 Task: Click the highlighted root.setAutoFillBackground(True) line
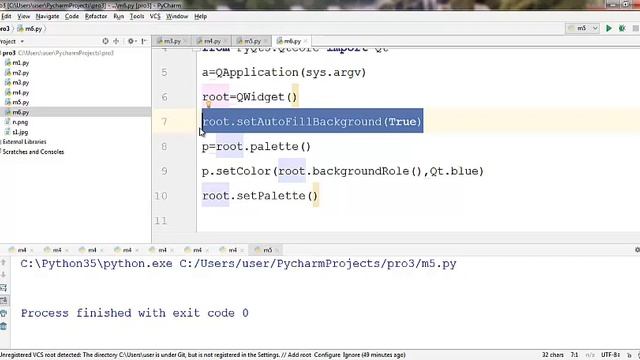point(312,122)
